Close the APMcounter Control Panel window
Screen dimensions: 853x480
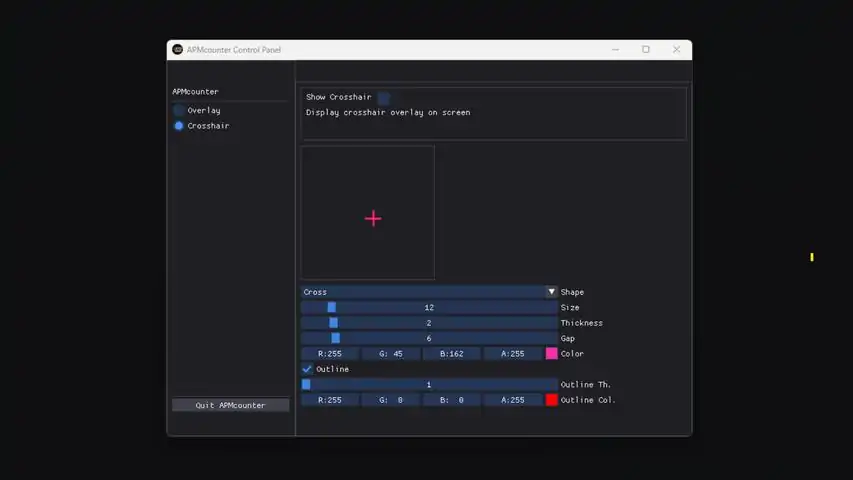tap(676, 50)
